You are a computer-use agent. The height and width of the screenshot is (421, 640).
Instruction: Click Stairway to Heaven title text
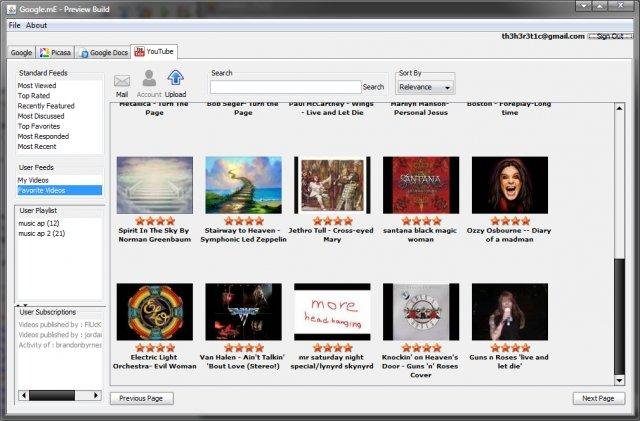tap(243, 235)
